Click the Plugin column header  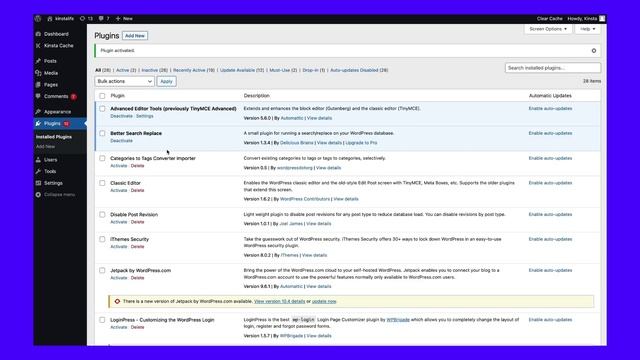click(118, 96)
